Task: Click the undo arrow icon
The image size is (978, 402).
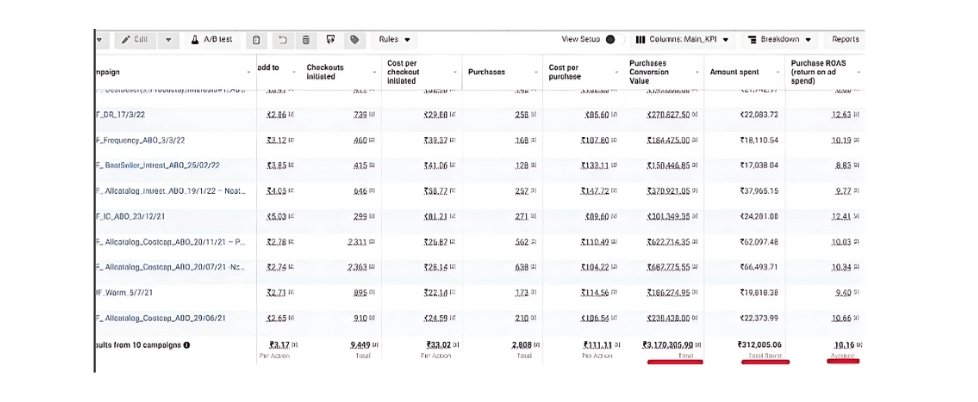Action: click(x=282, y=40)
